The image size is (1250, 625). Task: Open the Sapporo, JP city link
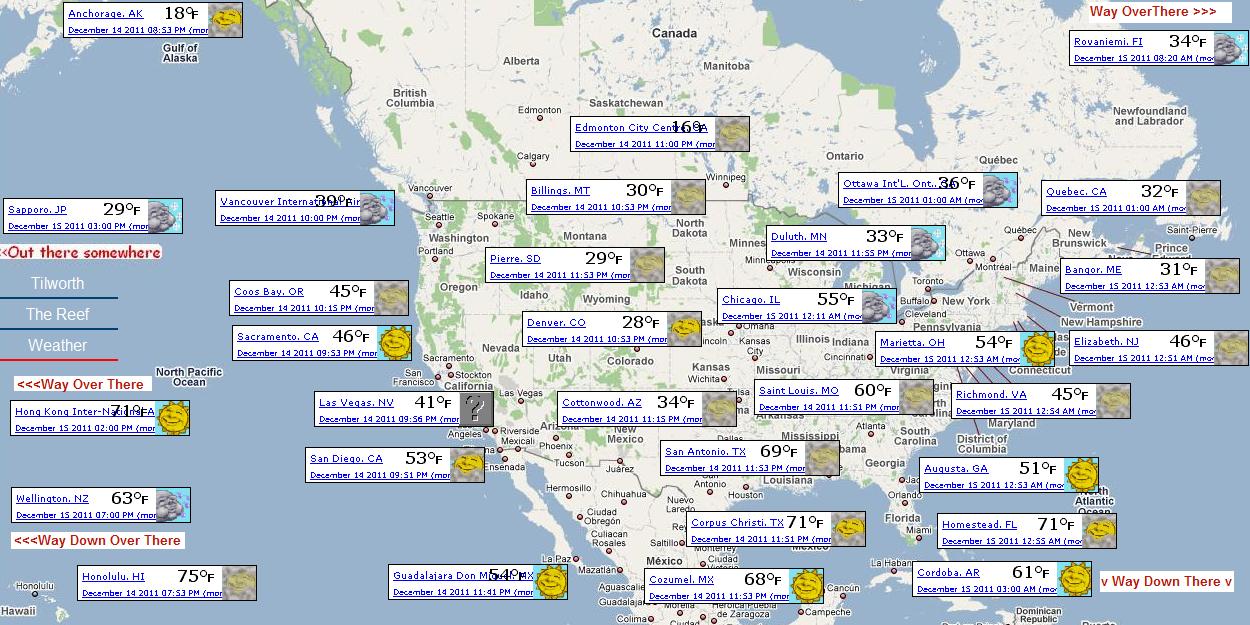coord(37,210)
